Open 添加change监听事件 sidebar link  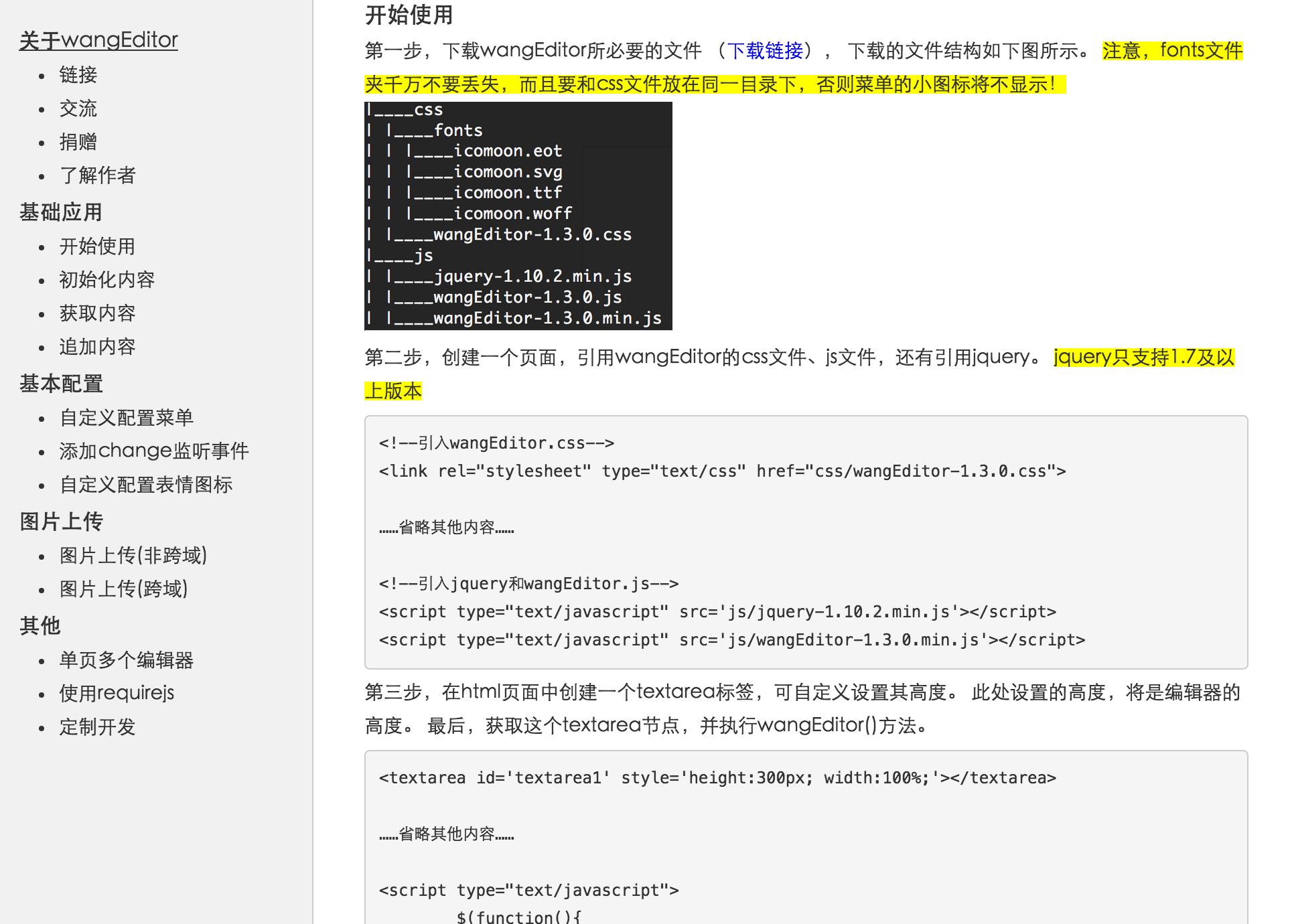tap(154, 451)
